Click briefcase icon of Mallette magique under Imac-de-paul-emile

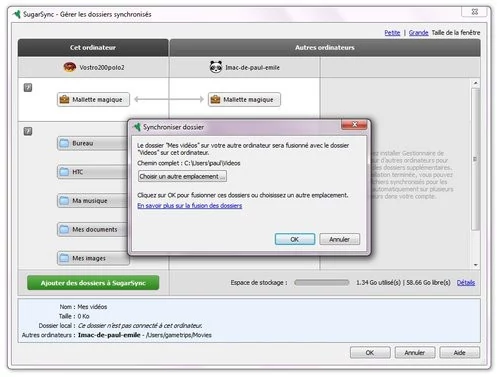coord(215,99)
